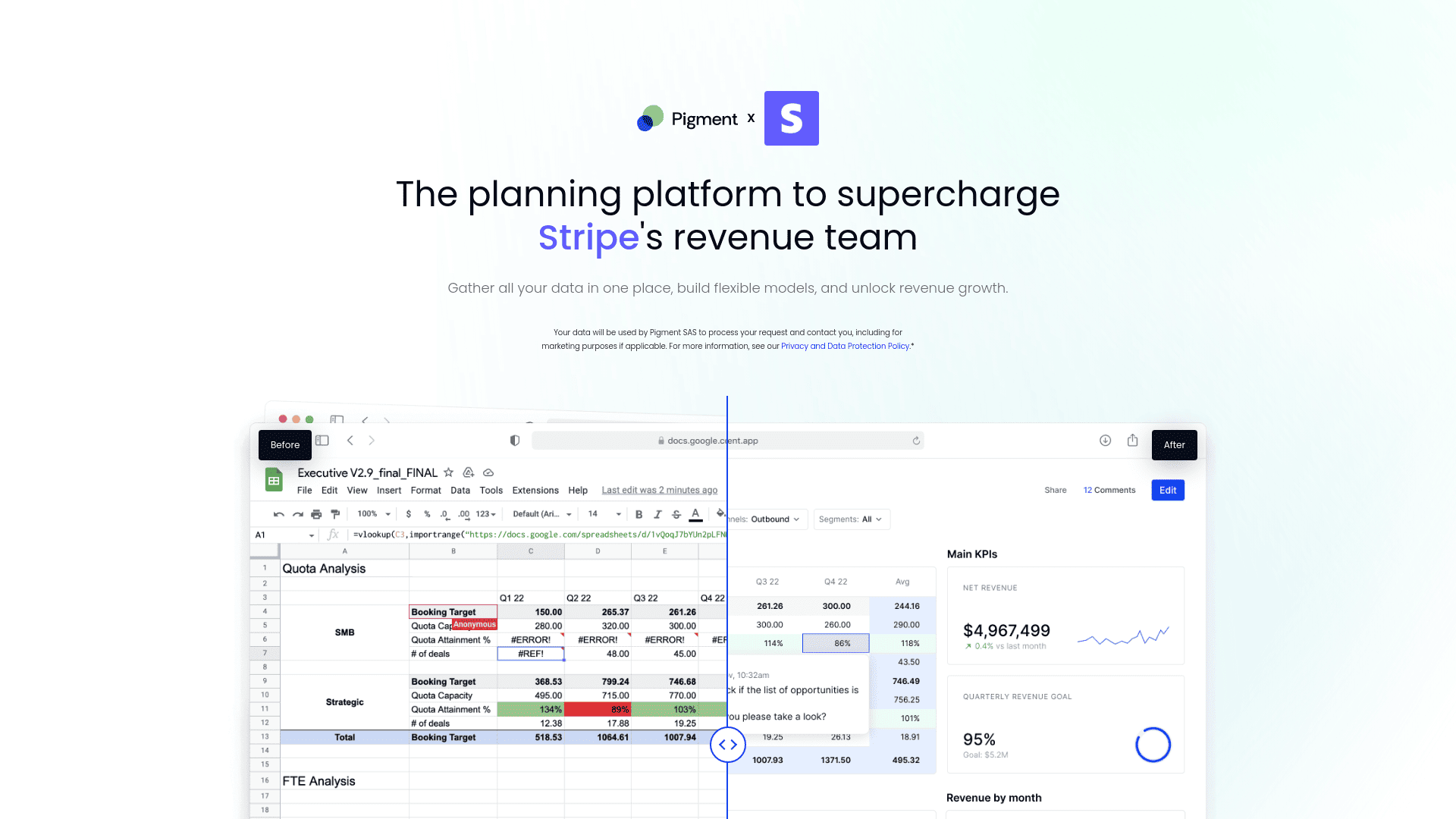Click the Anonymous user tag

pyautogui.click(x=474, y=625)
